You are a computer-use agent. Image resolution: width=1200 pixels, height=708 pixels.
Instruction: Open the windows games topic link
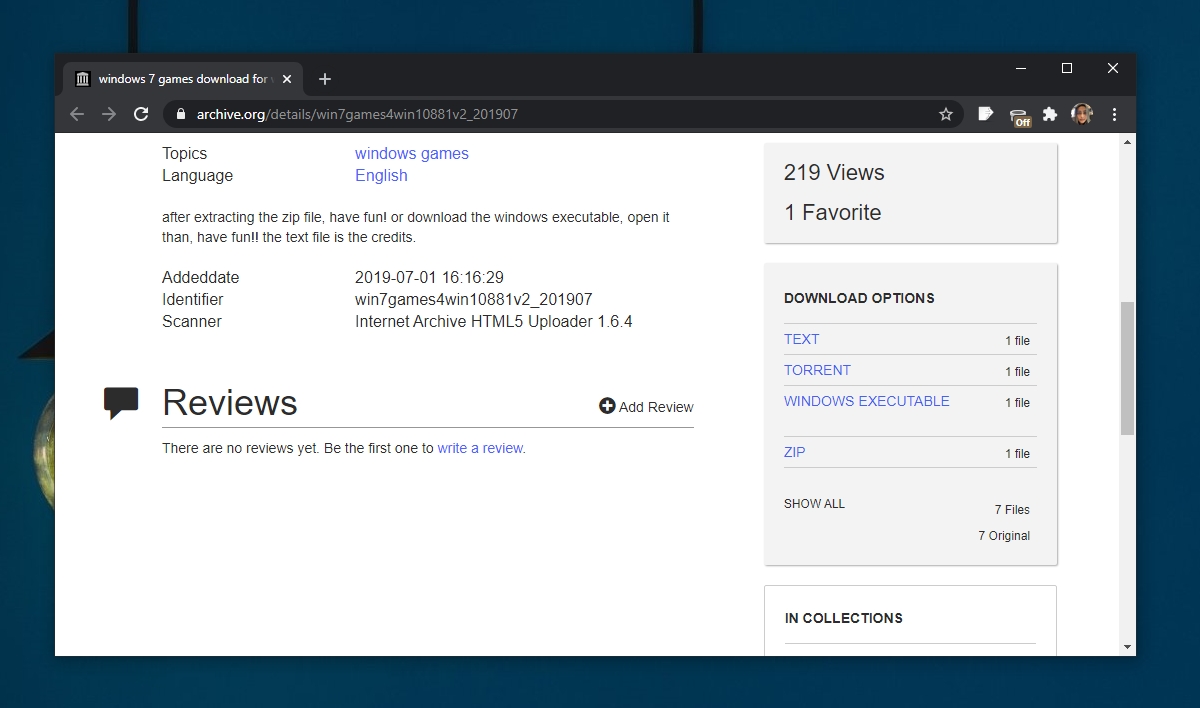[412, 153]
